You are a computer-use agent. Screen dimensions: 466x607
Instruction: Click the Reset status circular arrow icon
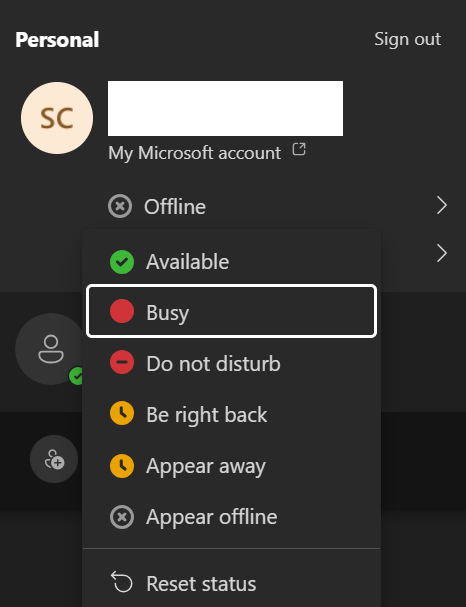point(122,582)
